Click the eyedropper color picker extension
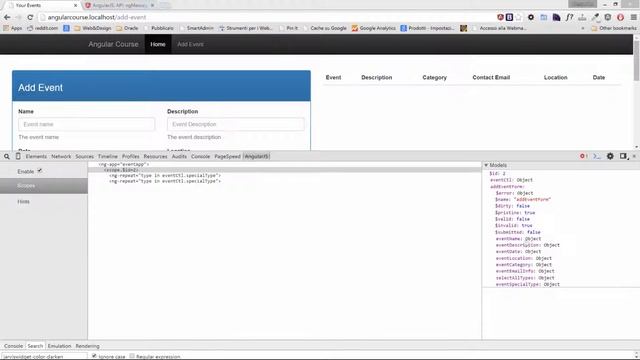The width and height of the screenshot is (640, 360). [x=596, y=17]
